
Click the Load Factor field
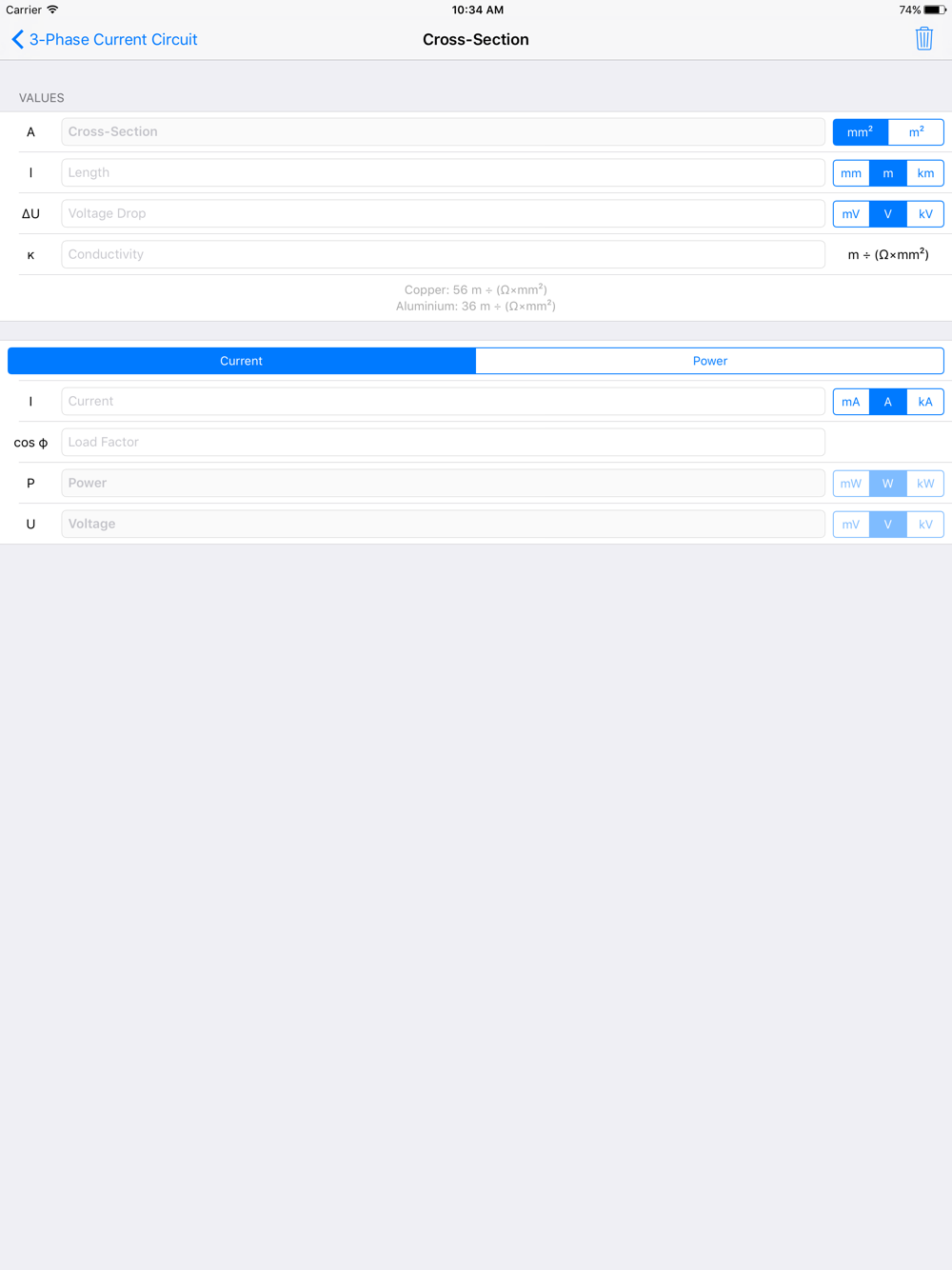[443, 443]
